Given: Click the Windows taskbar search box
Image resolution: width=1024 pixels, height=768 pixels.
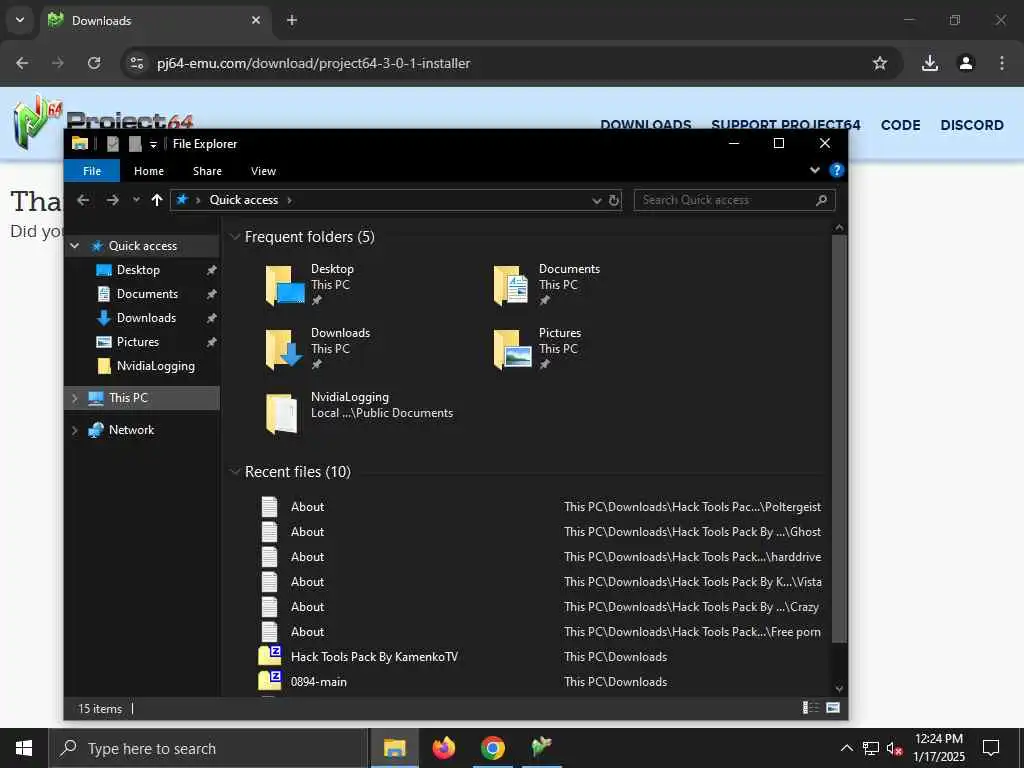Looking at the screenshot, I should 208,748.
